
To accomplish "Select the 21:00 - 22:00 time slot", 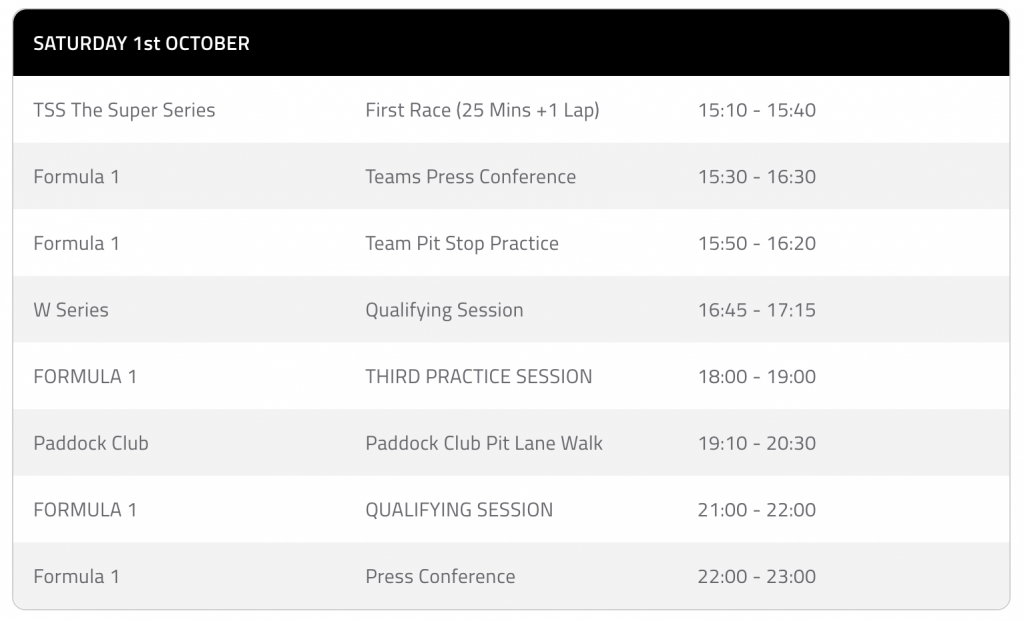I will pos(756,509).
